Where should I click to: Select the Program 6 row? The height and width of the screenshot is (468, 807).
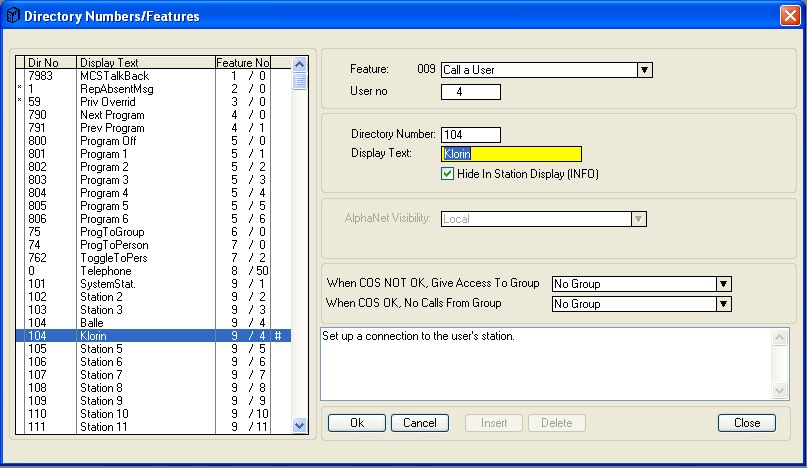[x=153, y=219]
